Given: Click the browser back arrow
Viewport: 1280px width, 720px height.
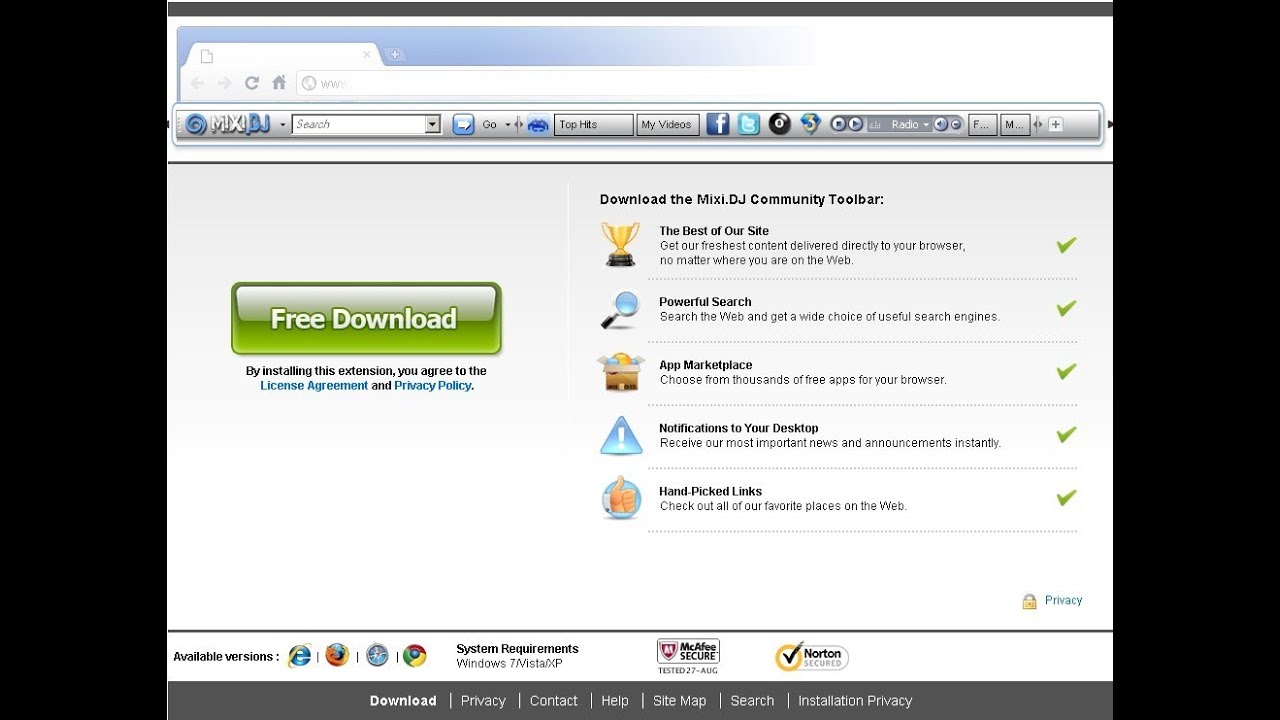Looking at the screenshot, I should pyautogui.click(x=197, y=83).
